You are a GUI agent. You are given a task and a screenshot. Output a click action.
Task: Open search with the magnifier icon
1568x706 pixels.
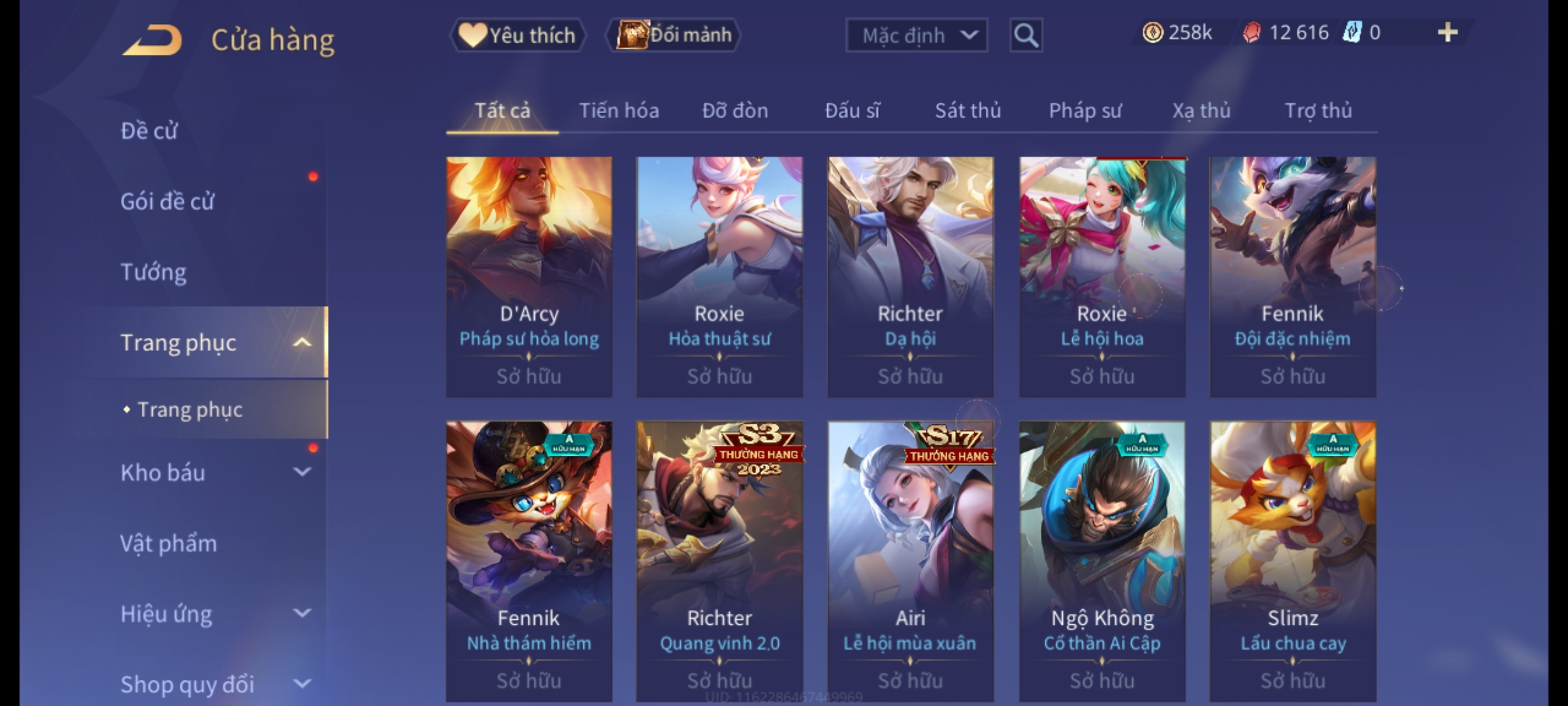pyautogui.click(x=1026, y=35)
